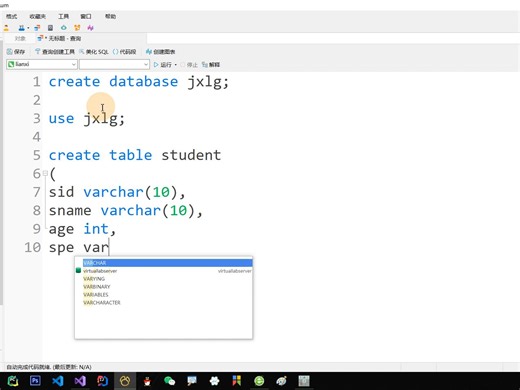Open Visual Studio from the taskbar
The width and height of the screenshot is (520, 390).
pyautogui.click(x=80, y=381)
